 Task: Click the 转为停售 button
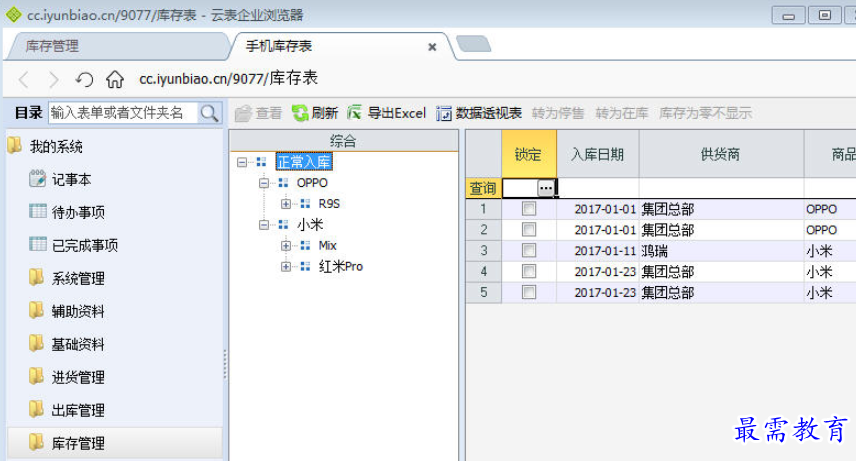[557, 113]
